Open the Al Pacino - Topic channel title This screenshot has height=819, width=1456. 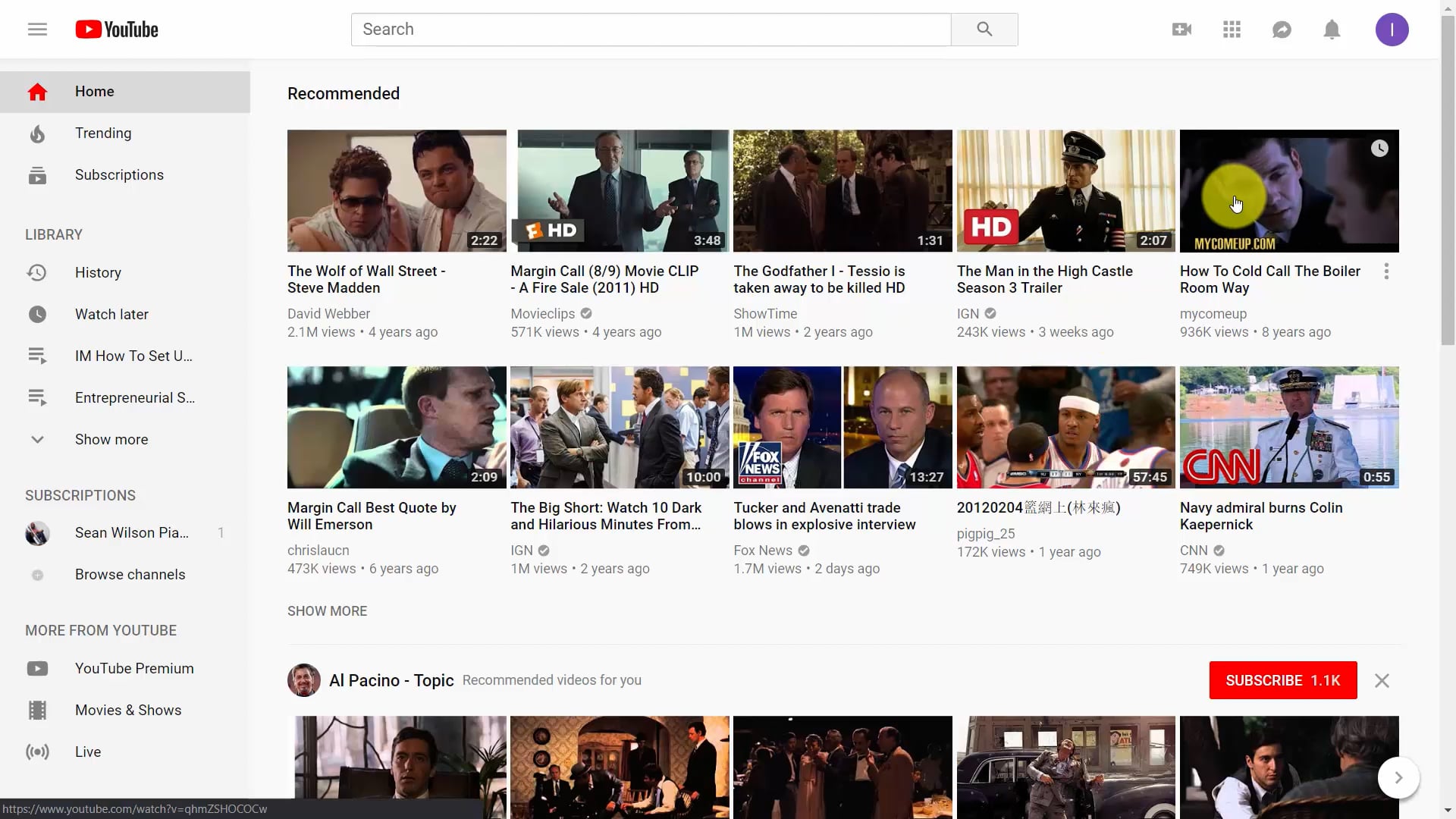391,680
